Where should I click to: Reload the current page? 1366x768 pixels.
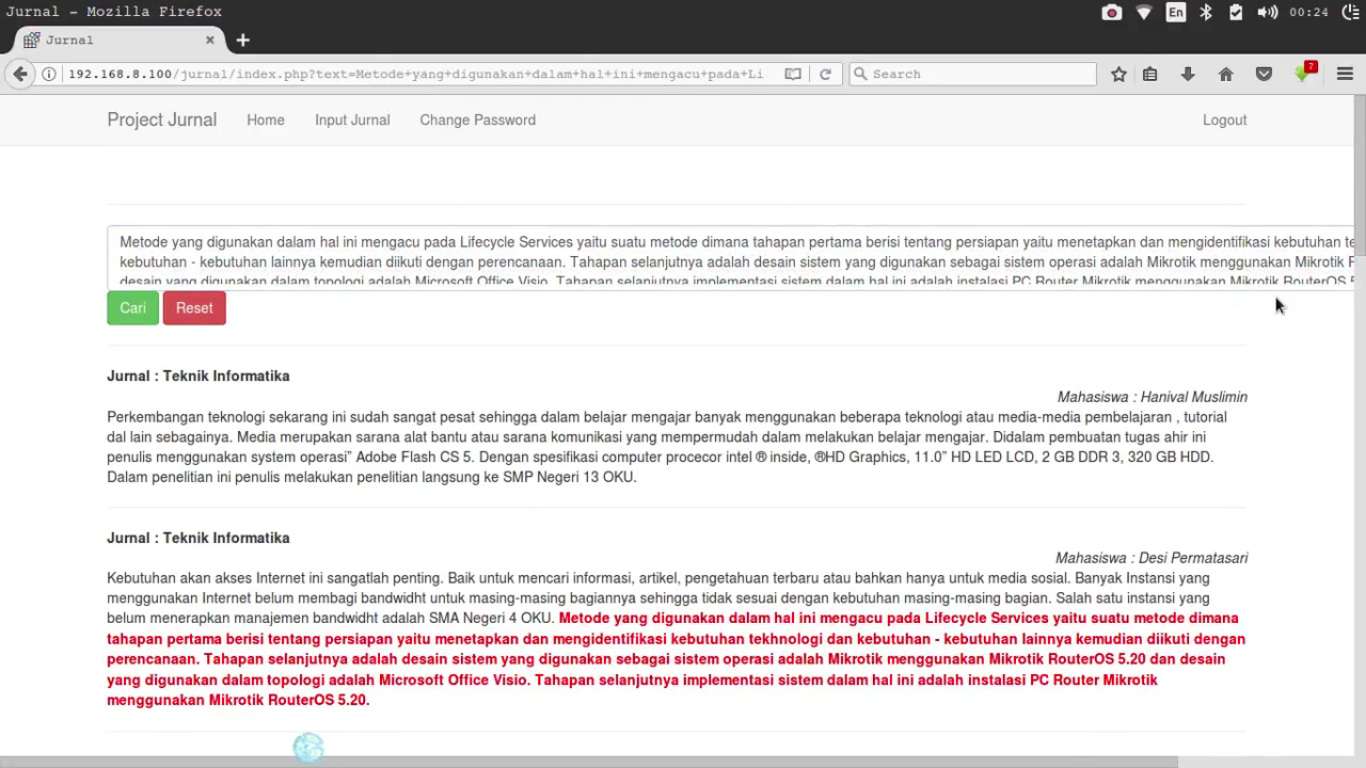[x=825, y=74]
